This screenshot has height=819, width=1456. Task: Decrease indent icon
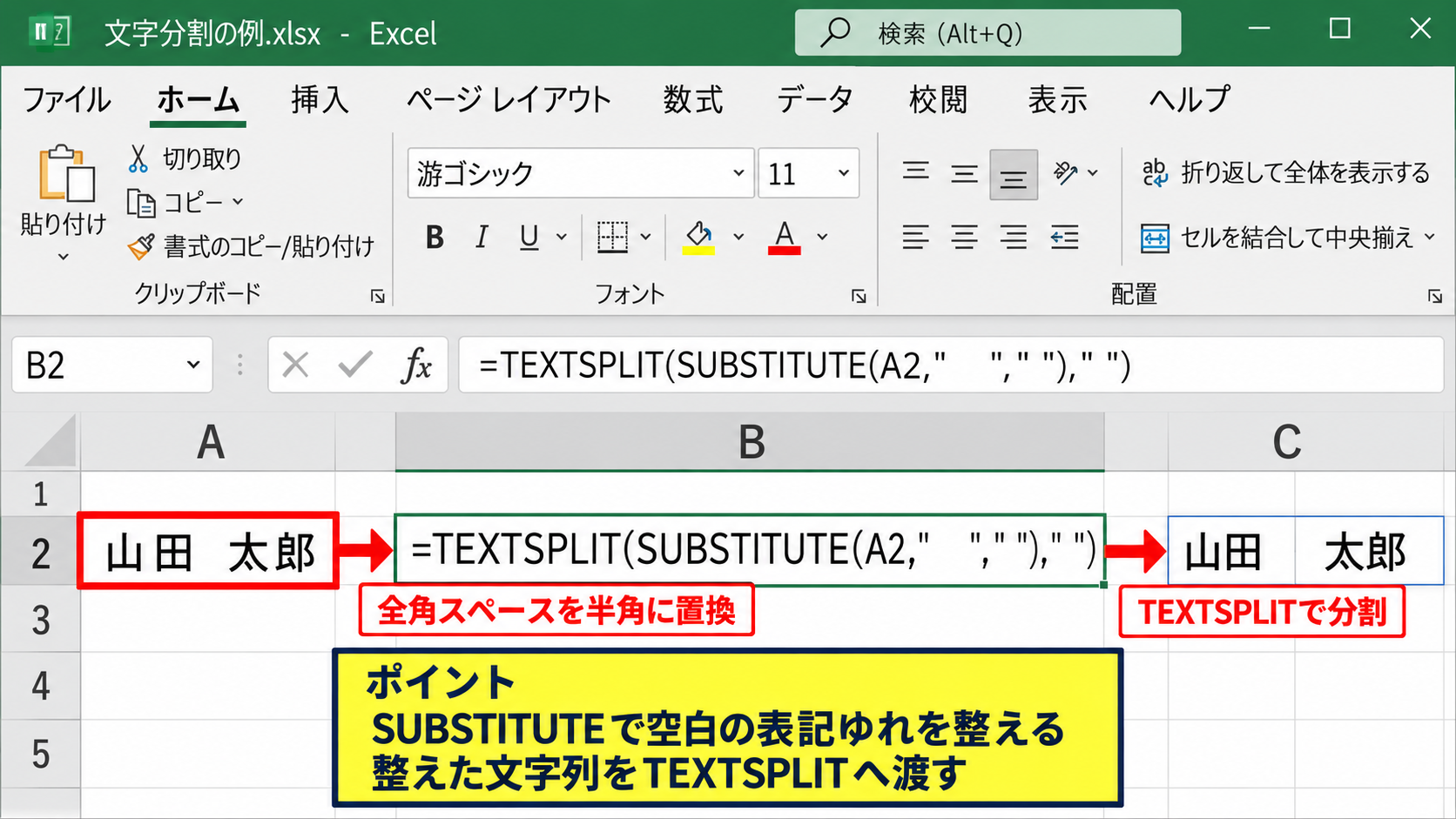(x=1064, y=237)
